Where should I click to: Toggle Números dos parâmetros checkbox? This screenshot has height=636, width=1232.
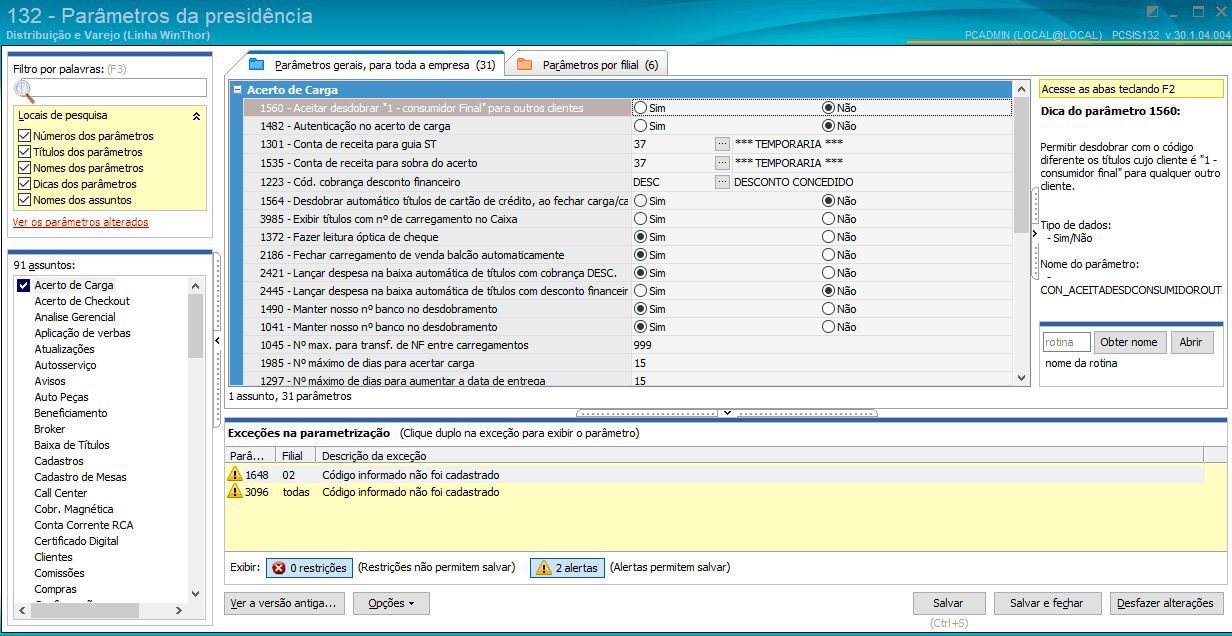(25, 136)
